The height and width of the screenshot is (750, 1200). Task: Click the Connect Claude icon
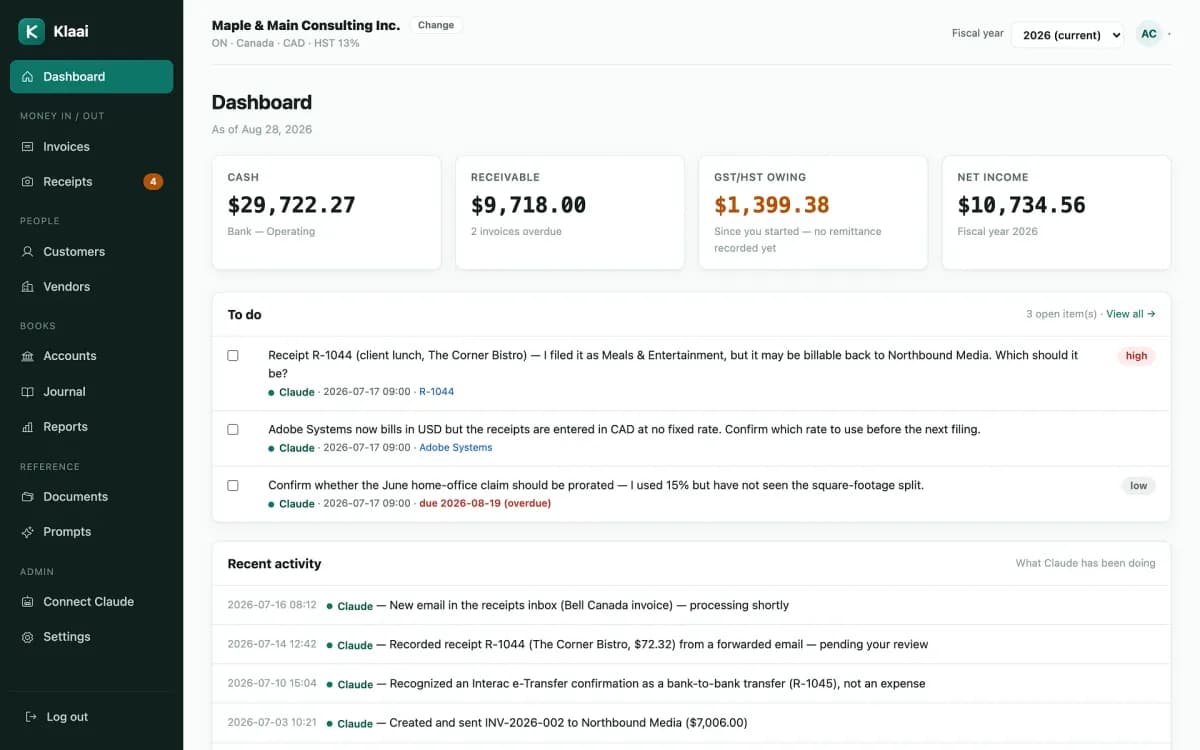click(28, 602)
